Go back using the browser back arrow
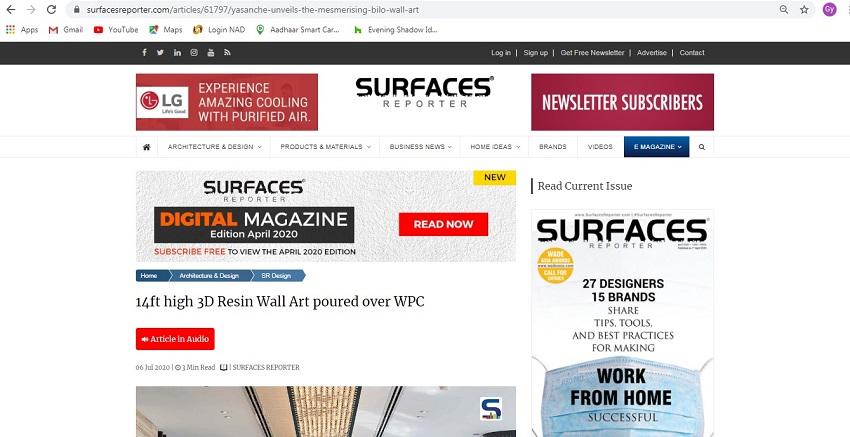 coord(10,9)
